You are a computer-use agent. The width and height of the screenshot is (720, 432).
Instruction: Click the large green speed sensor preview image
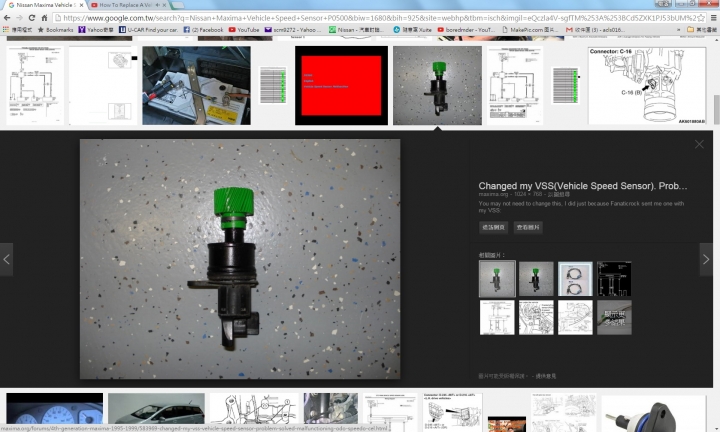(240, 259)
